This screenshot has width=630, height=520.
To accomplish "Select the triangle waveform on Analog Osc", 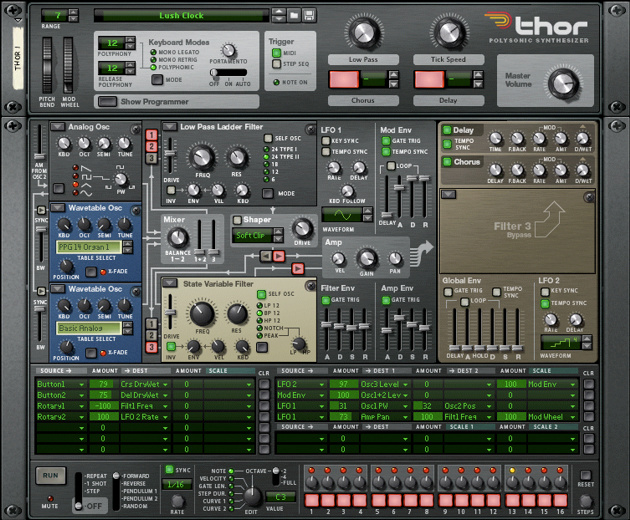I will pyautogui.click(x=76, y=184).
